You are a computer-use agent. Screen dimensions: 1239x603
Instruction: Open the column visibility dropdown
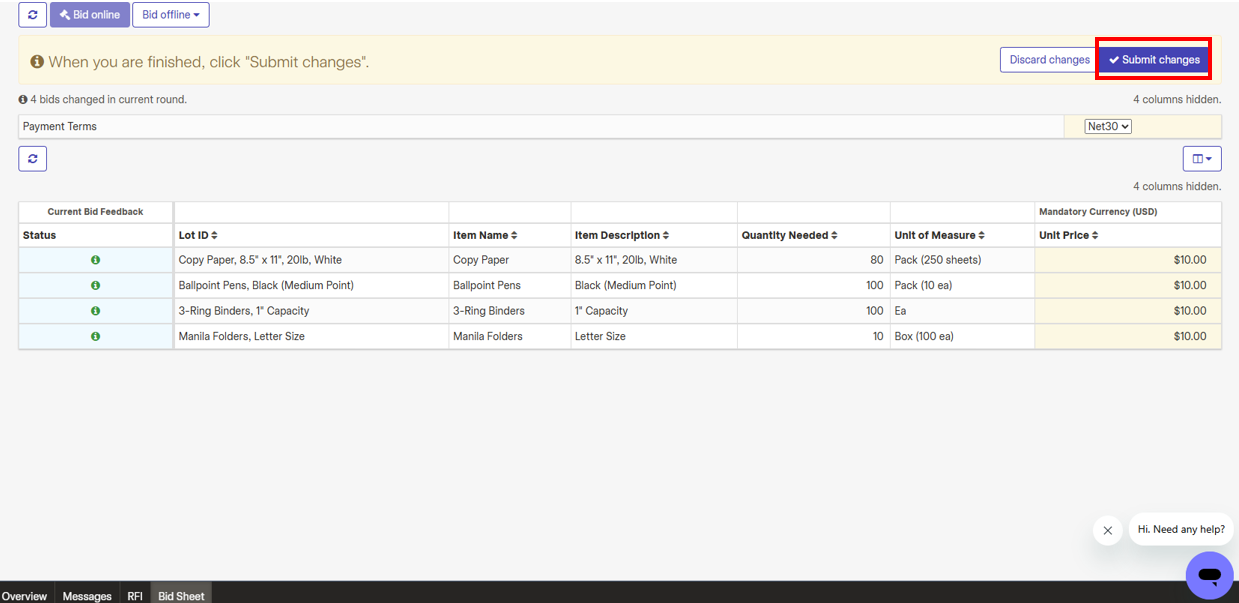pos(1202,158)
